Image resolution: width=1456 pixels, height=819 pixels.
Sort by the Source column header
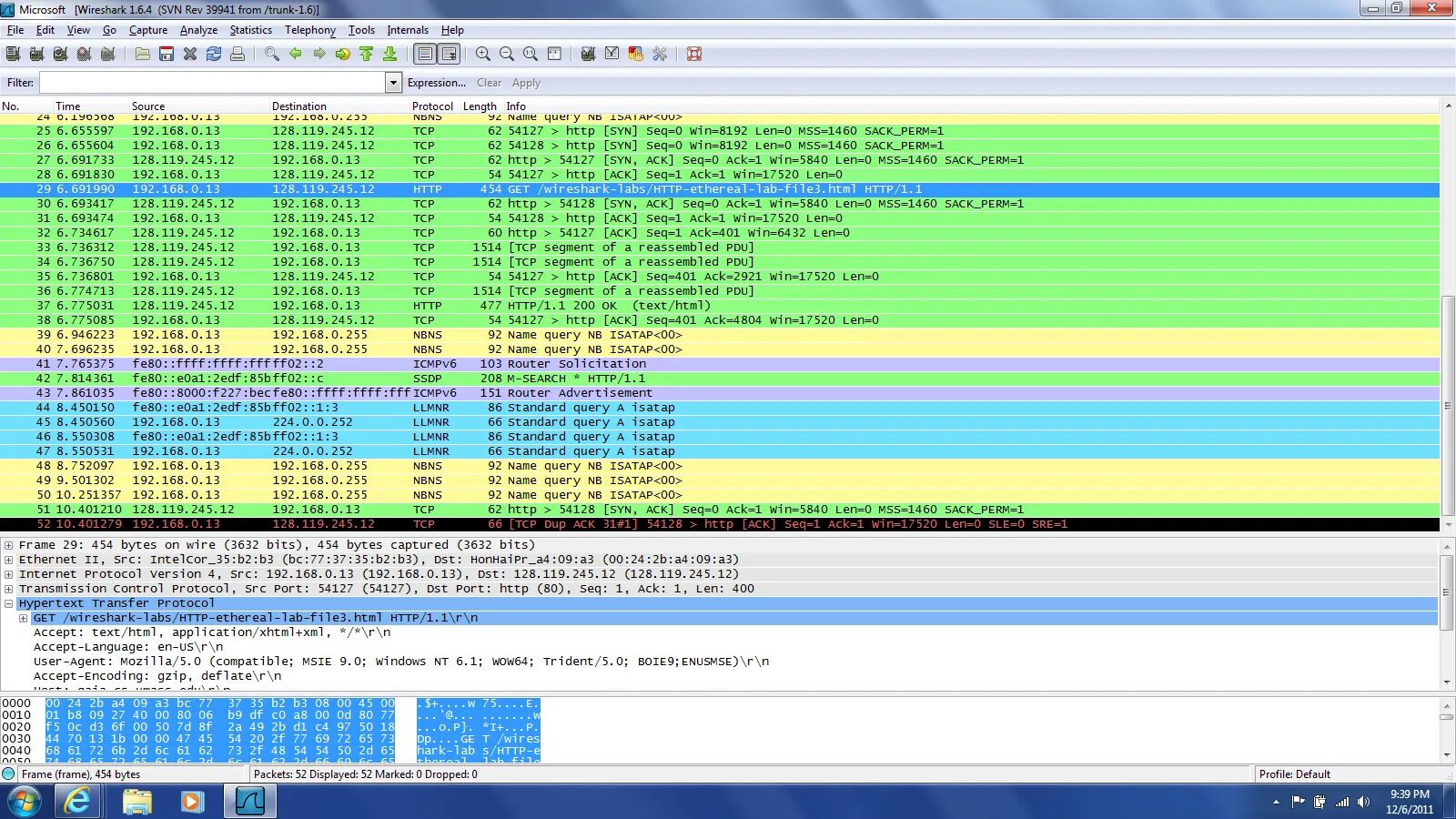pos(148,106)
